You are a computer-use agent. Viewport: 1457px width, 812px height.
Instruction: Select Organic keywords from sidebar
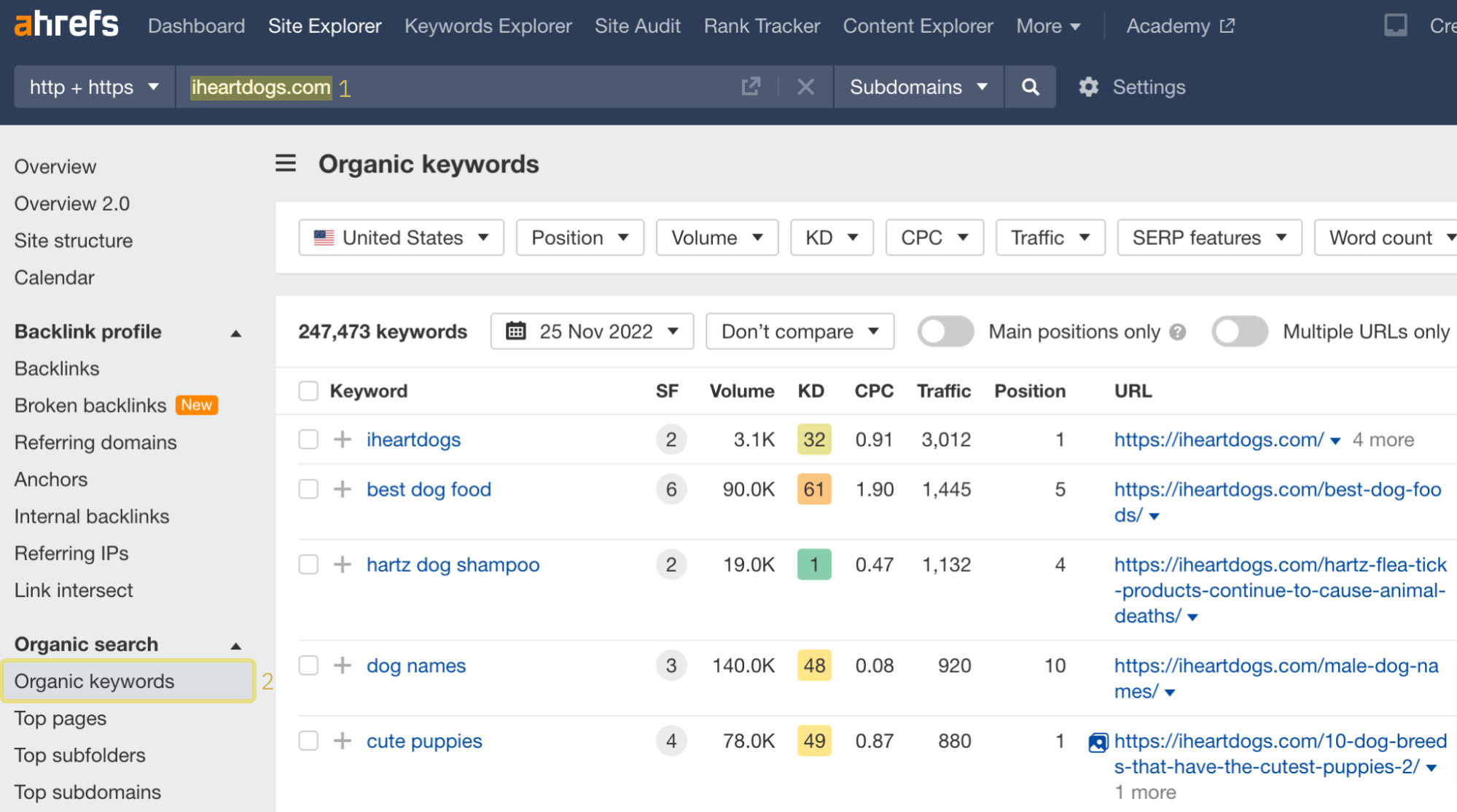point(94,681)
